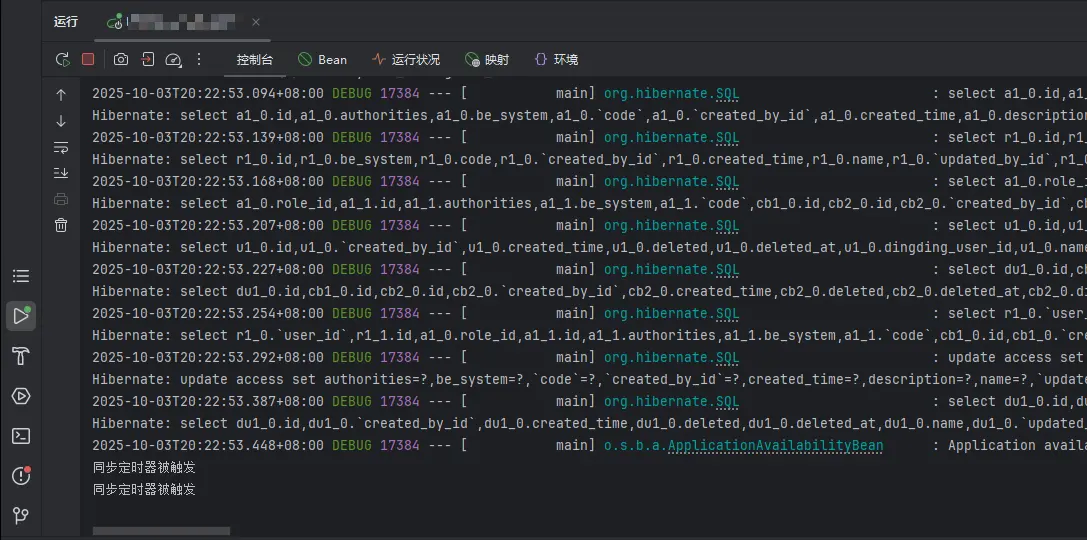The image size is (1087, 540).
Task: Clear console output with the trash icon
Action: coord(61,225)
